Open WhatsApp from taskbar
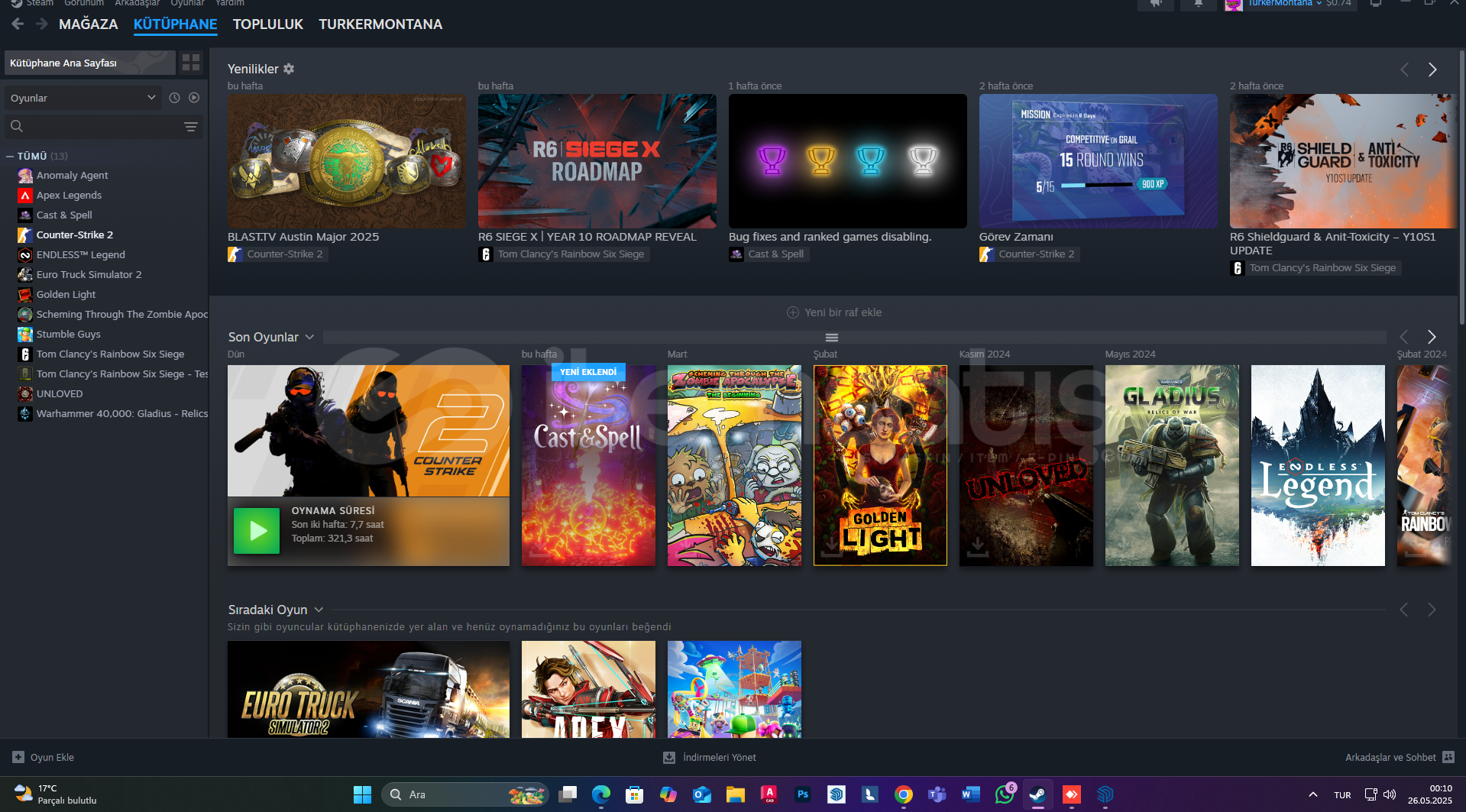 point(1005,794)
